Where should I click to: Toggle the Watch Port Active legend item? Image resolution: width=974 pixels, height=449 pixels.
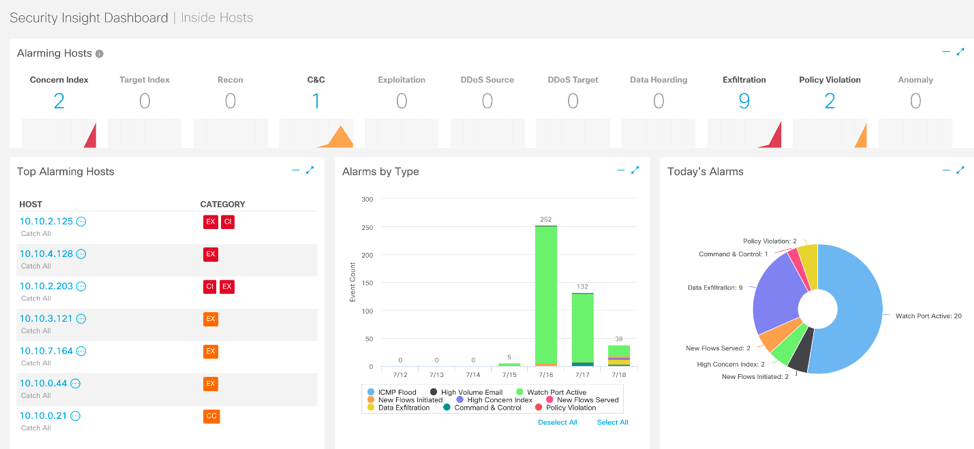550,392
